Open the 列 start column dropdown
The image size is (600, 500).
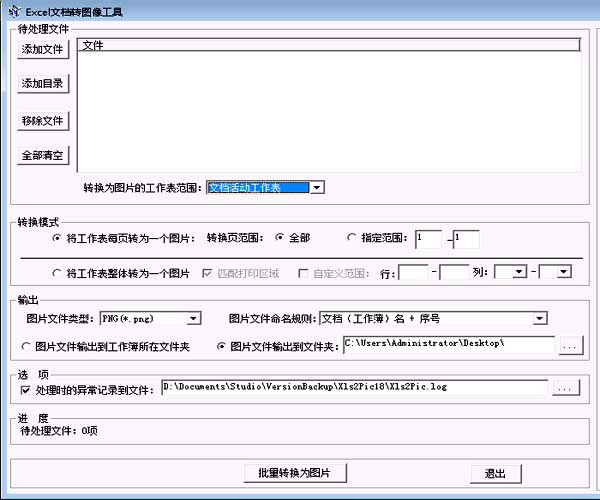point(519,272)
